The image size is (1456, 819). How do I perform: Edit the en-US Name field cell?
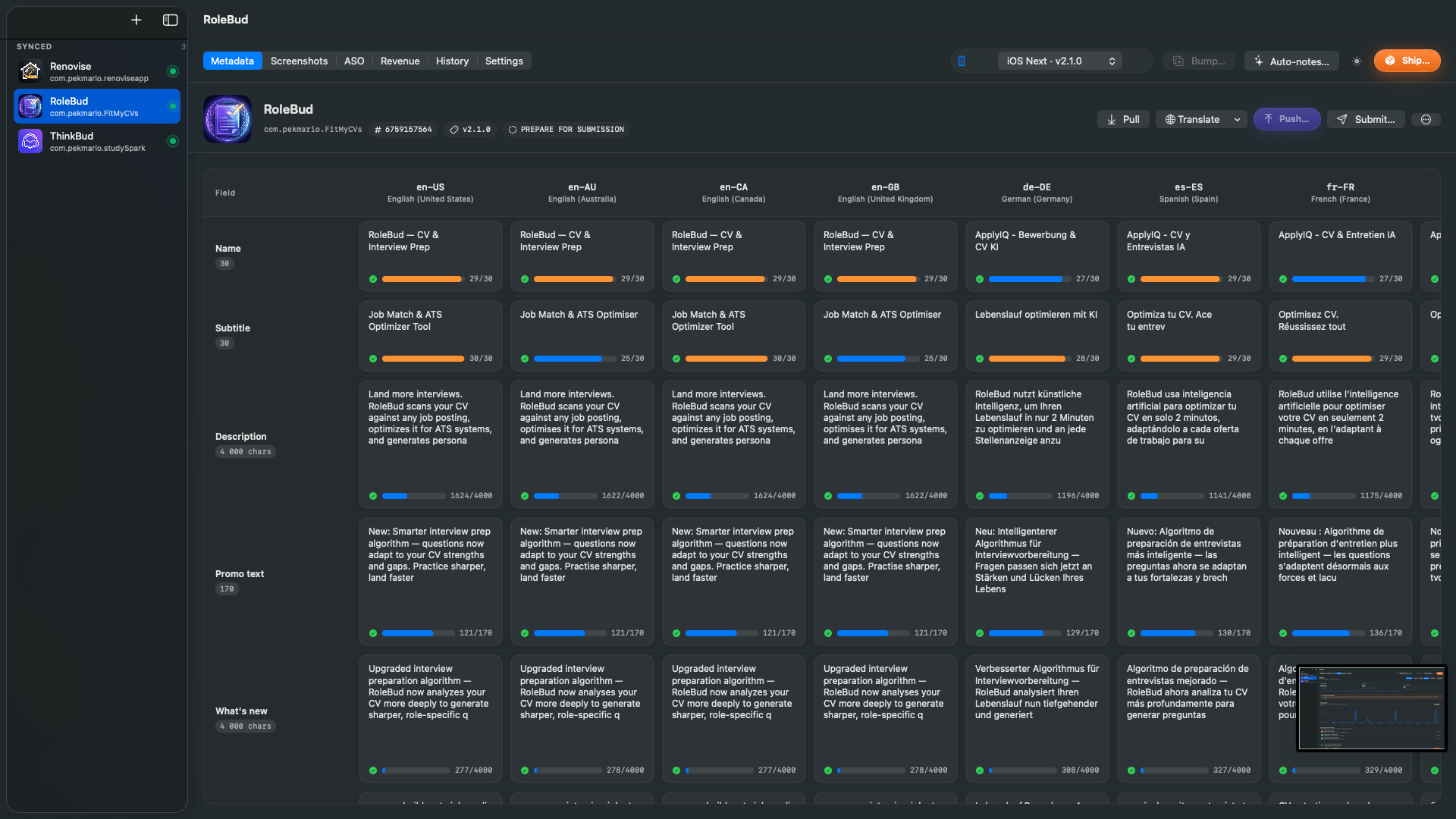click(430, 256)
